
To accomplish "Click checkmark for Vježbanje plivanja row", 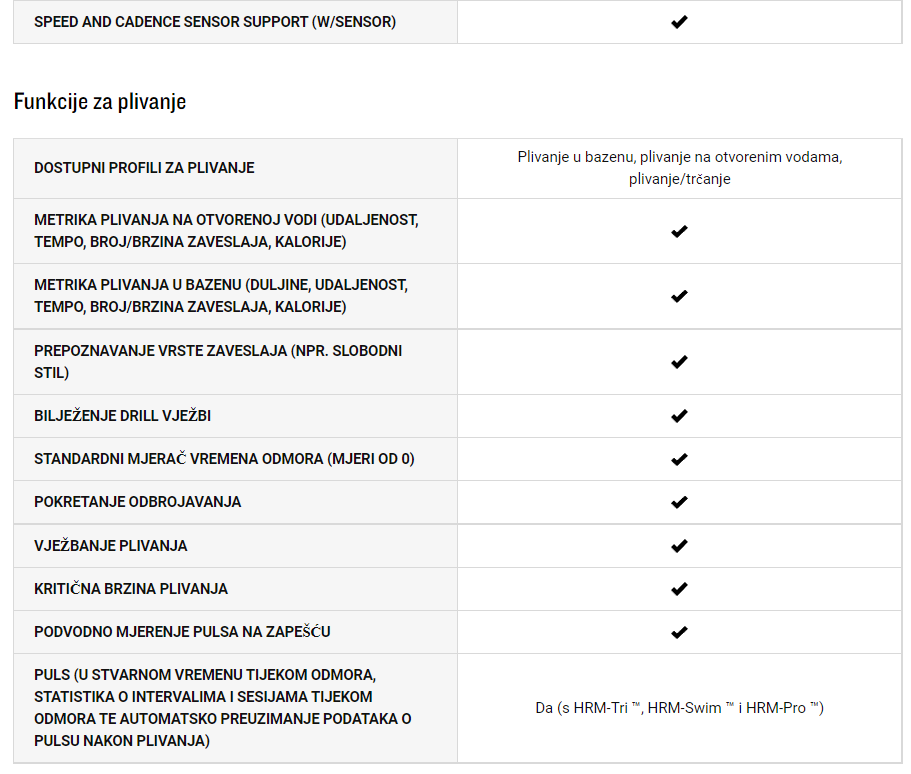I will pyautogui.click(x=679, y=546).
